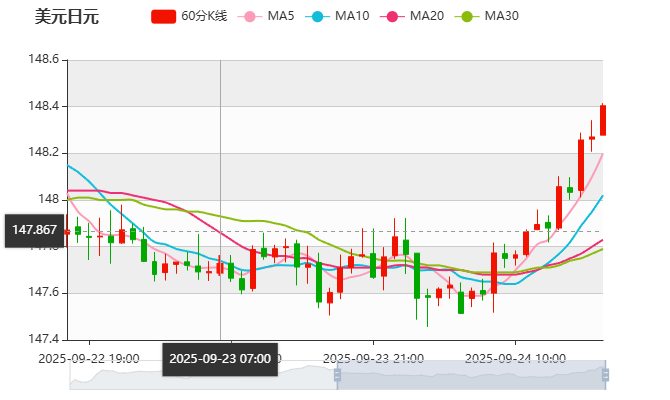Click the 美元日元 chart title

tap(66, 16)
